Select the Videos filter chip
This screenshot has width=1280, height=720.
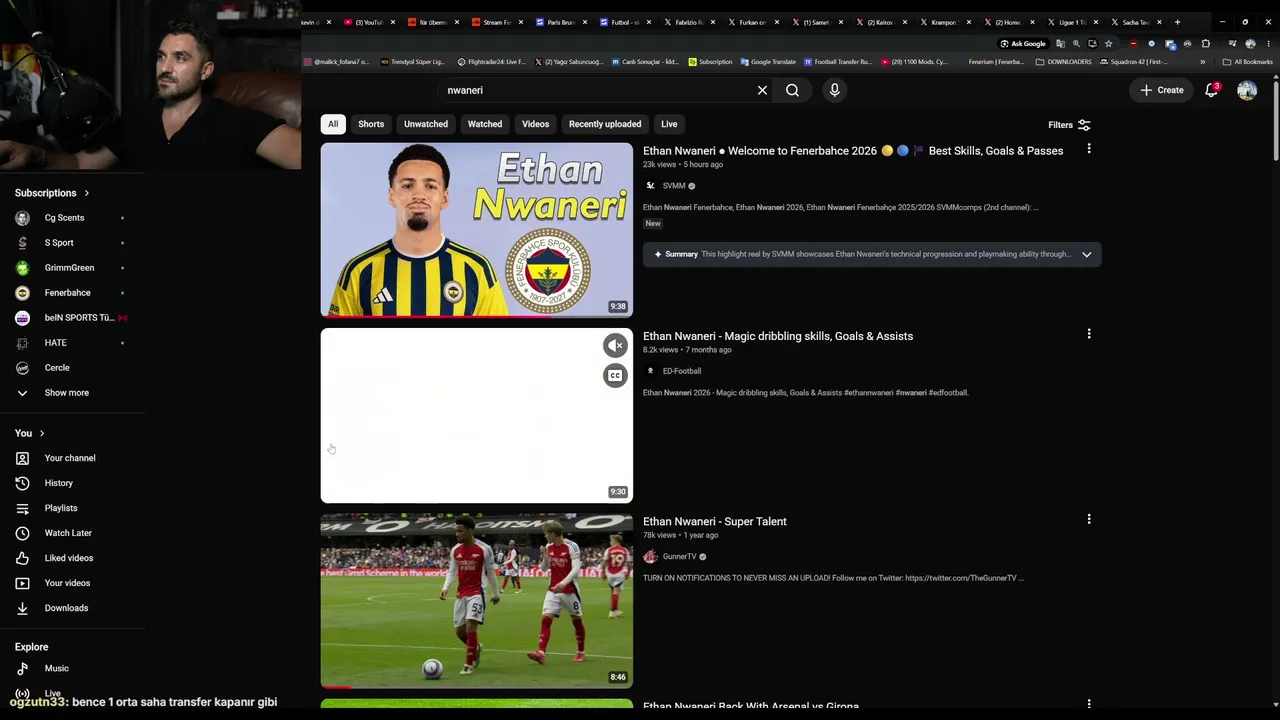pyautogui.click(x=535, y=124)
